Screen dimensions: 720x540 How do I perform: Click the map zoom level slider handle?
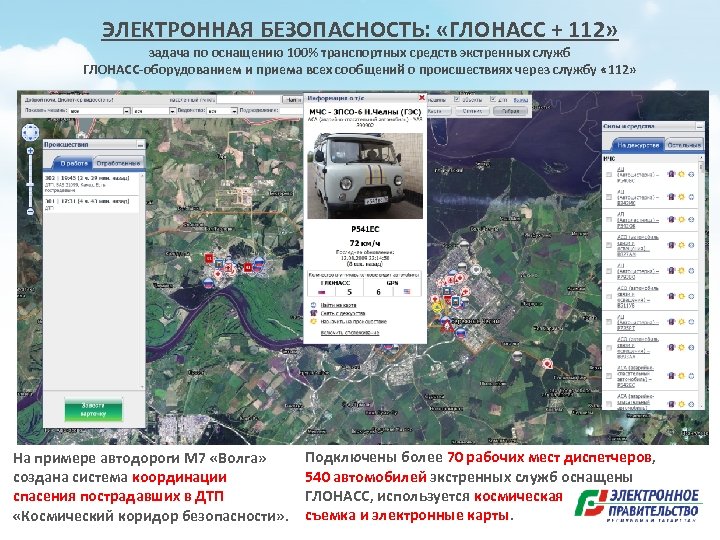(x=30, y=184)
